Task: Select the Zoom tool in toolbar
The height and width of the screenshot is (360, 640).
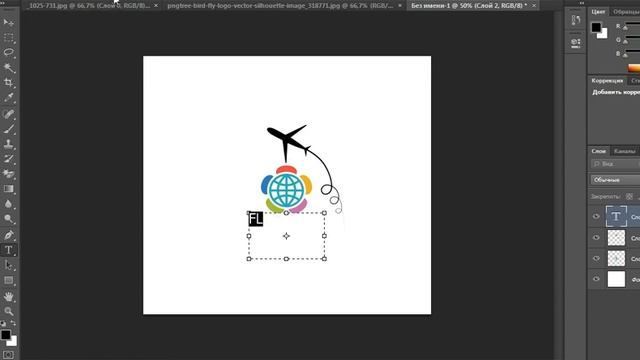Action: [8, 311]
